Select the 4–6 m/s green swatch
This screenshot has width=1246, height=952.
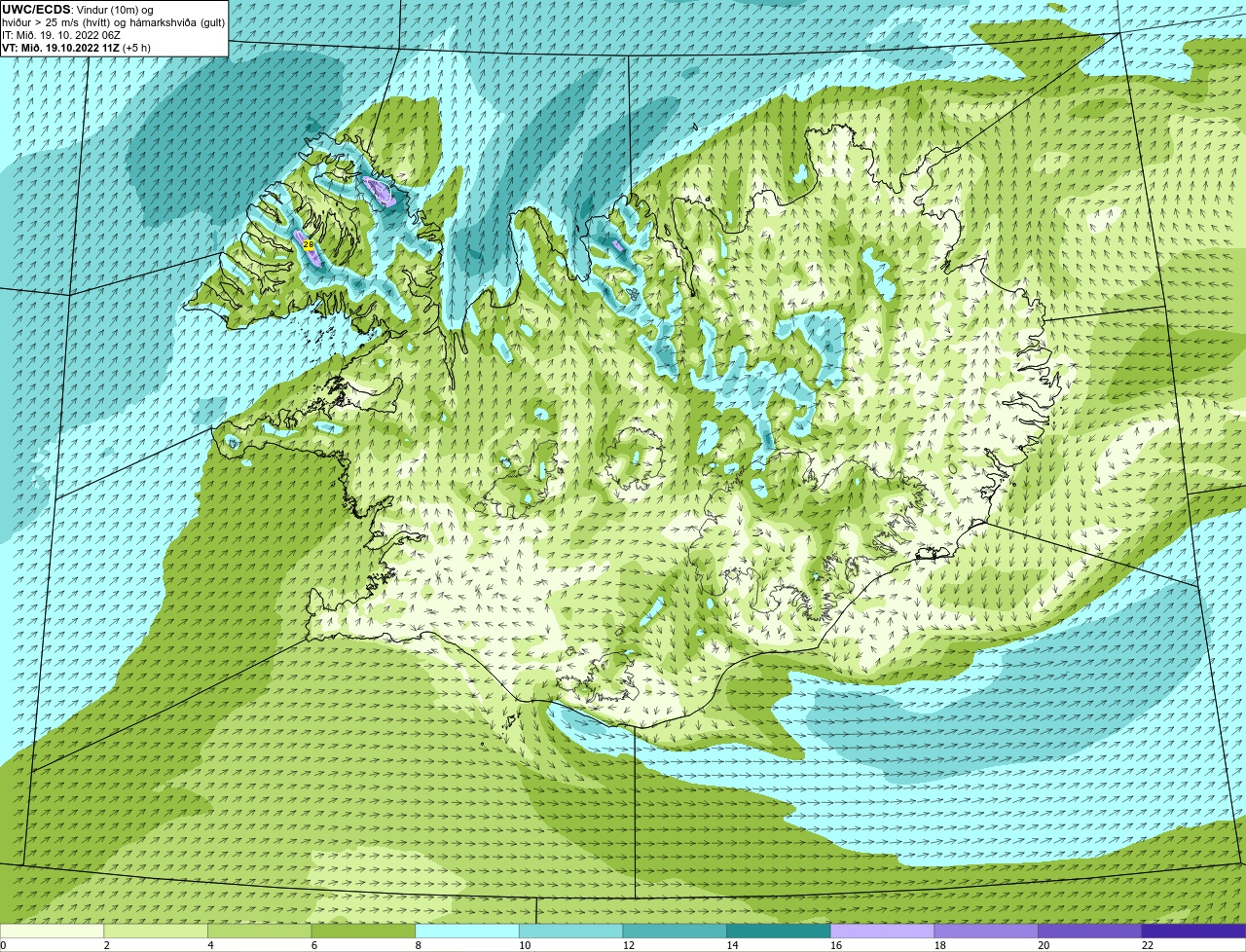click(260, 931)
